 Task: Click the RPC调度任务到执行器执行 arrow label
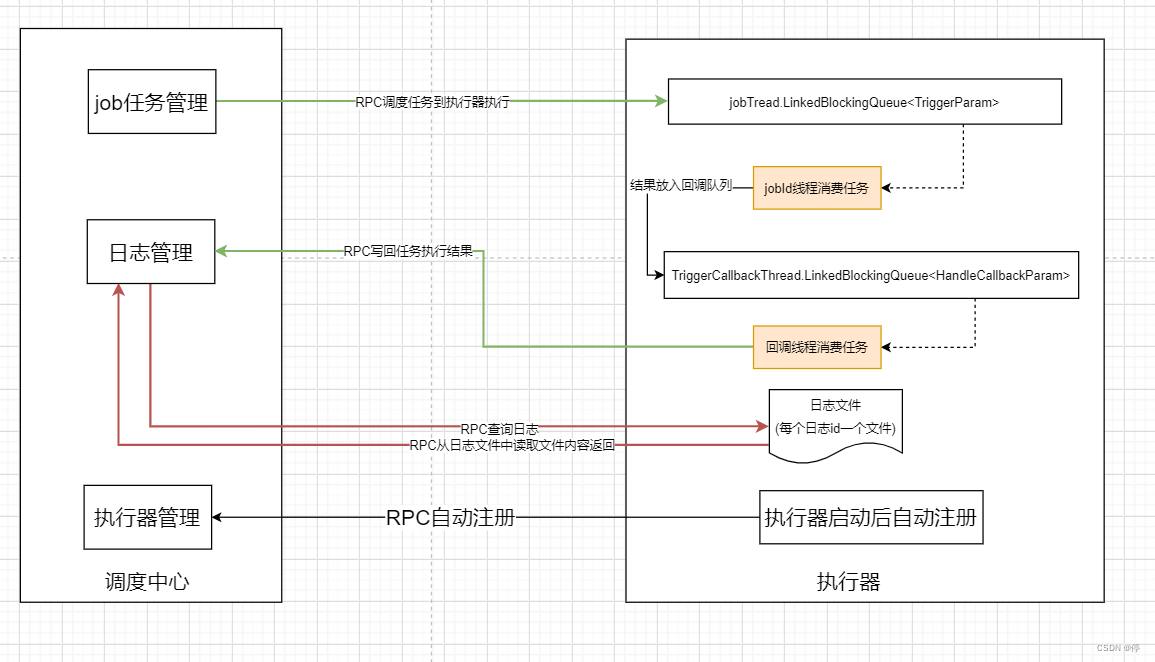click(x=434, y=100)
